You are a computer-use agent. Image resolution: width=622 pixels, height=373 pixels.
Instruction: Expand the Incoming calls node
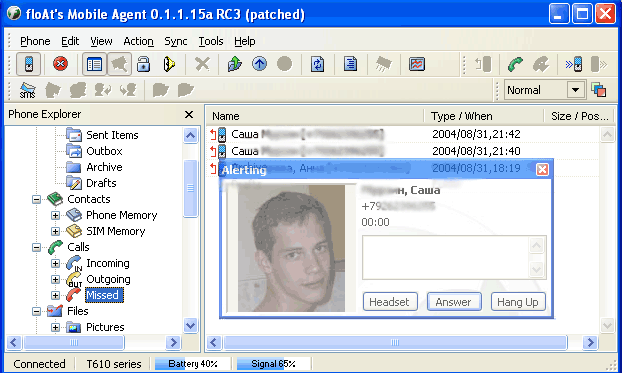[x=56, y=263]
